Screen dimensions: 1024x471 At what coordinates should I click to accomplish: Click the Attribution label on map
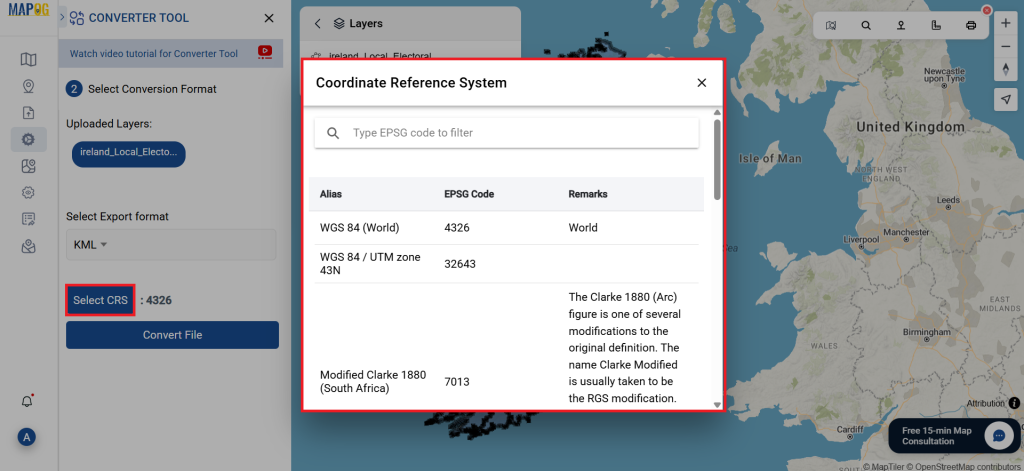[x=985, y=403]
